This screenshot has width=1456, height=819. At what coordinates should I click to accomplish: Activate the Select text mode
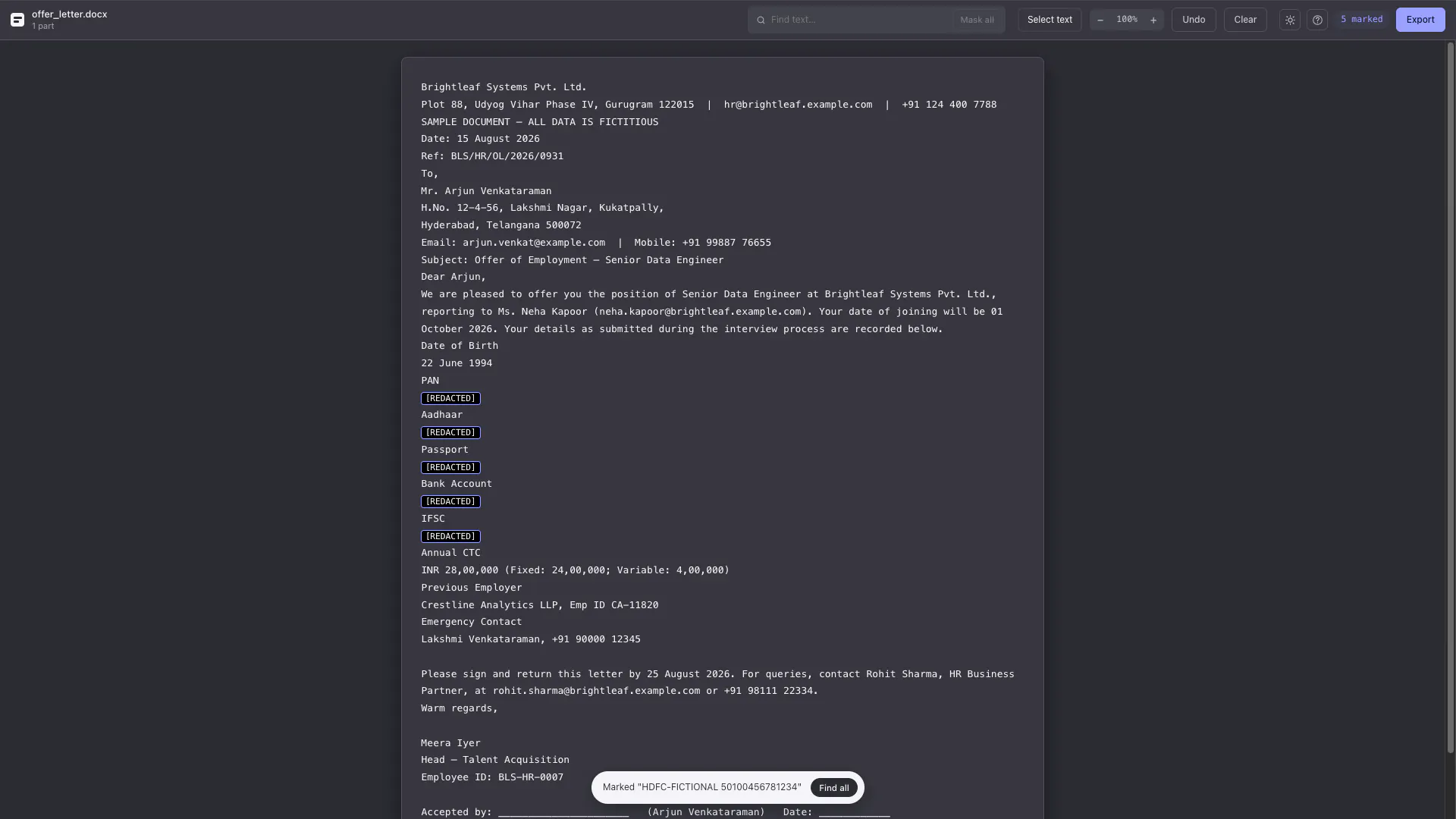click(1050, 20)
